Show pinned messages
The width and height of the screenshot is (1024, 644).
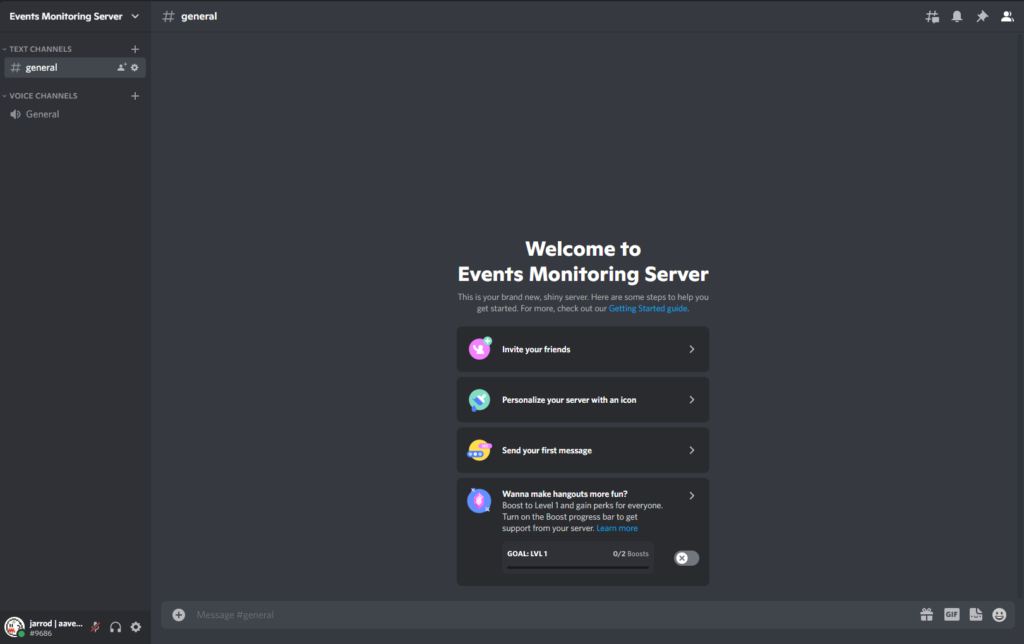pos(982,16)
